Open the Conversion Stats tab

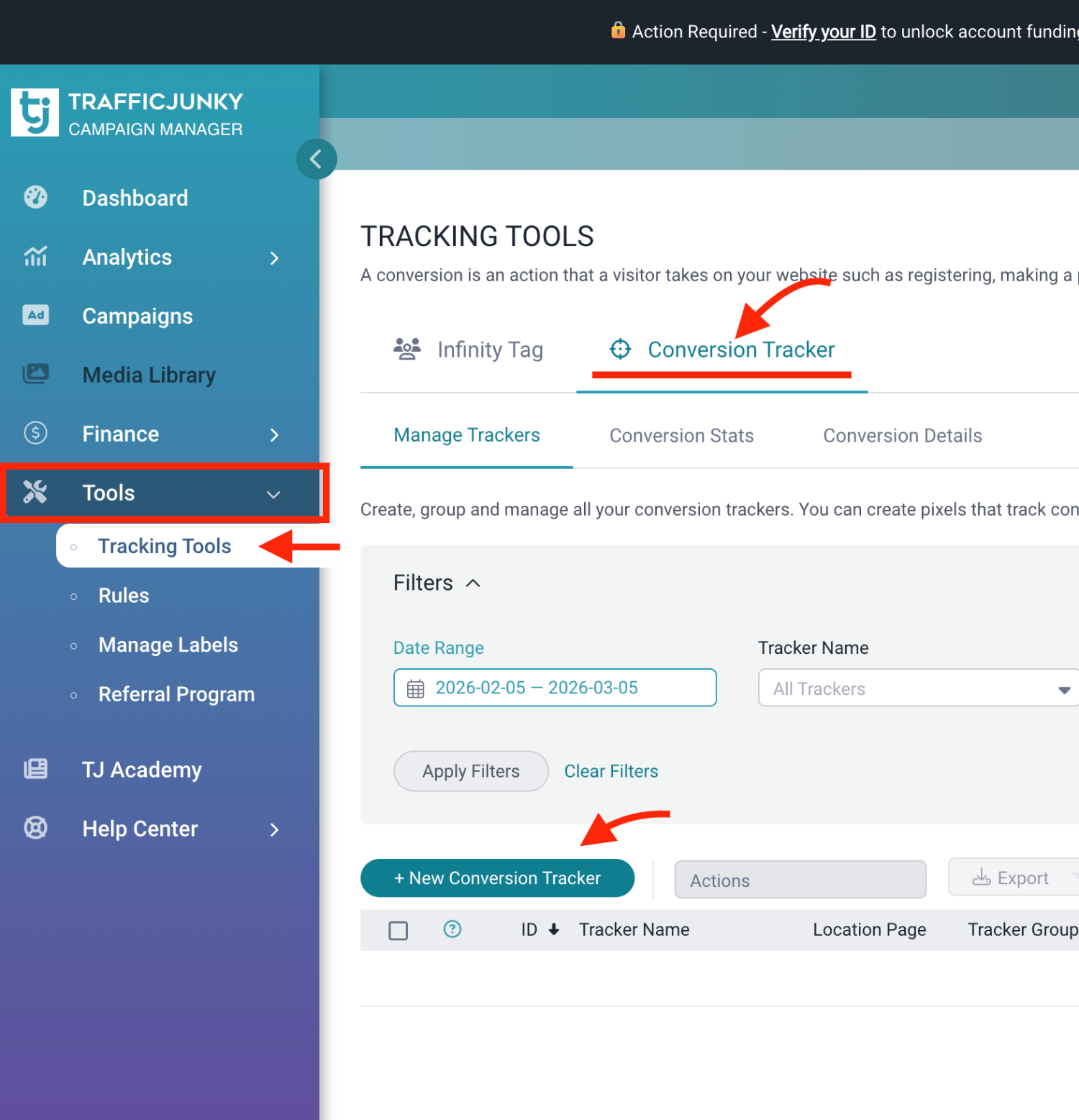tap(681, 435)
